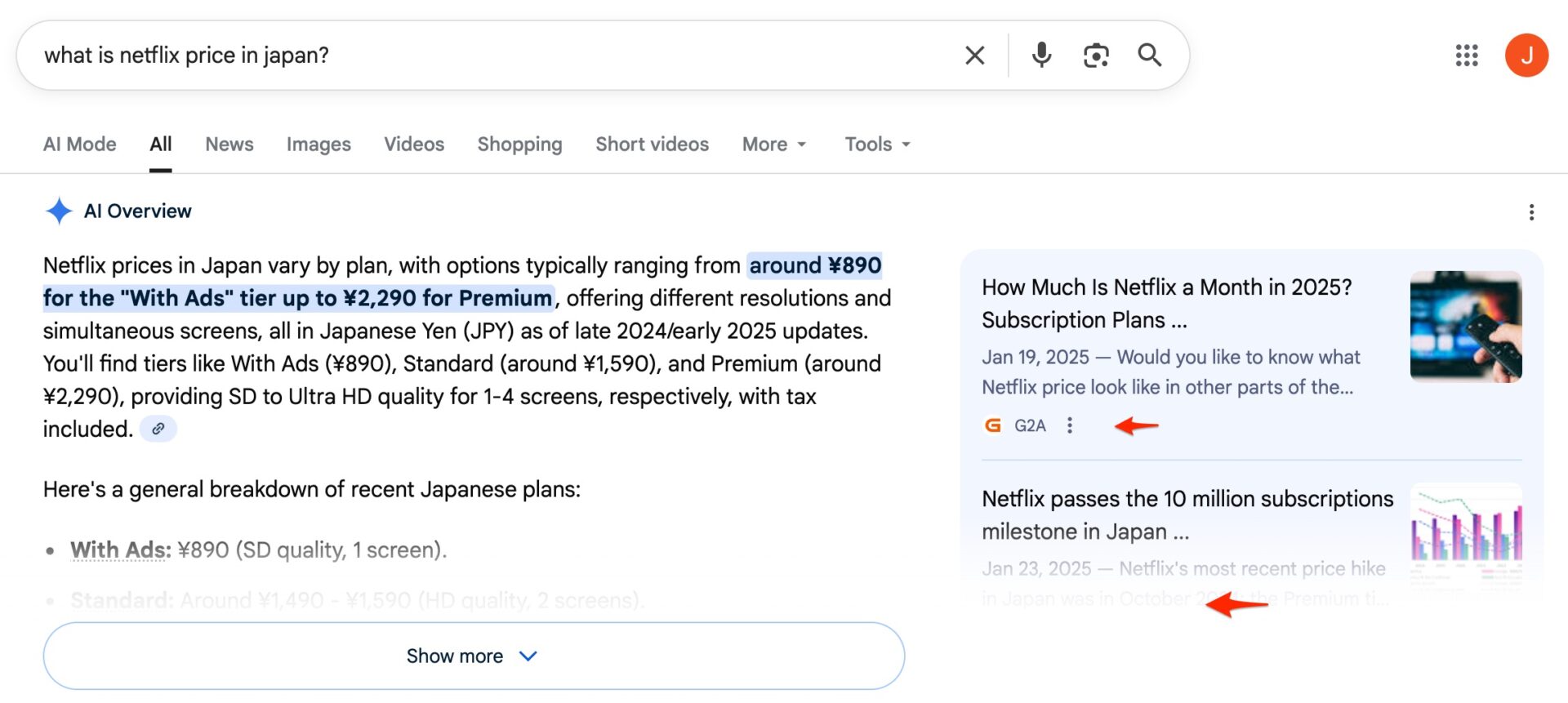Screen dimensions: 1568x703
Task: Click the faded "Standard:" list item
Action: 357,601
